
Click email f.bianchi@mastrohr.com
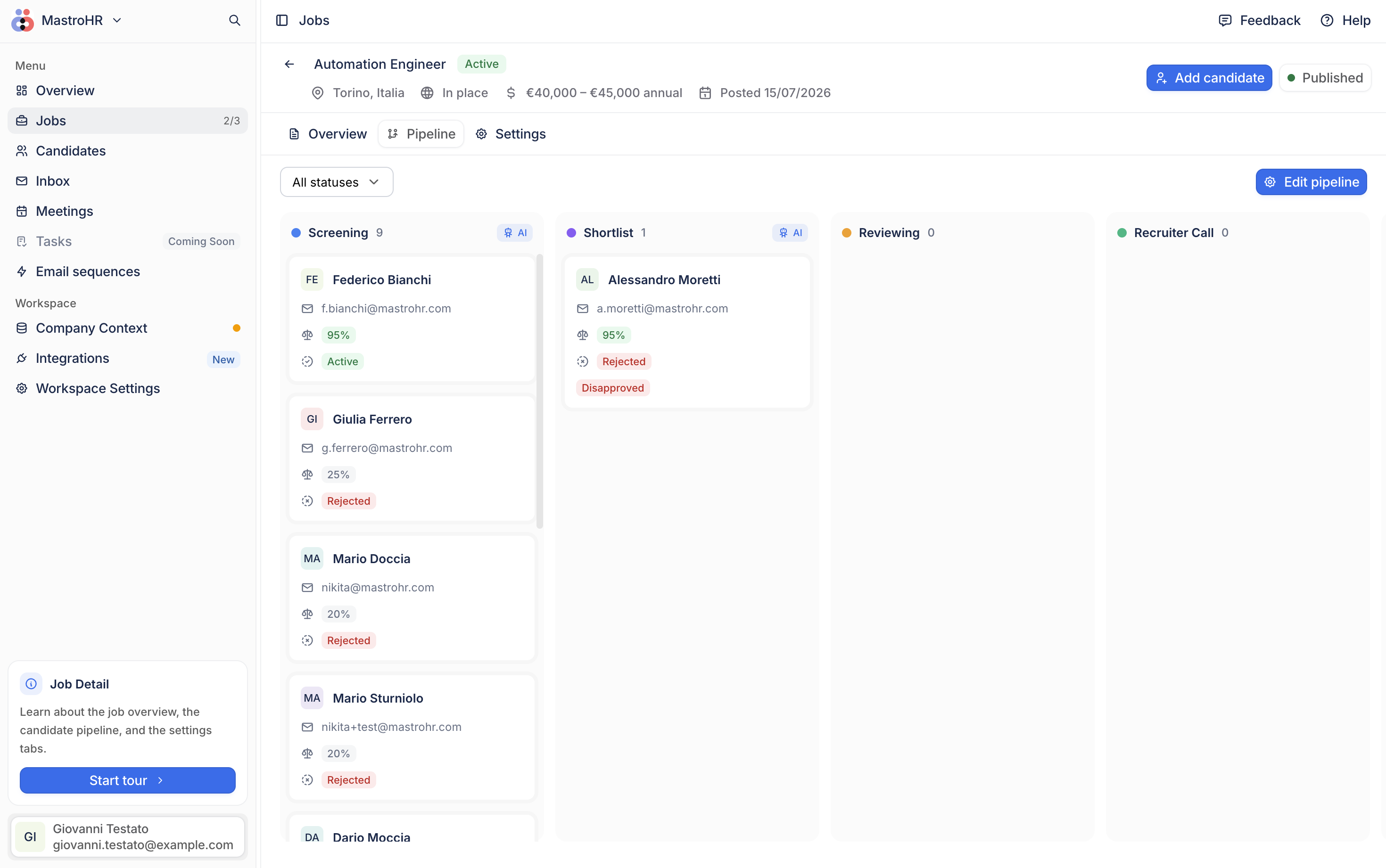[386, 309]
